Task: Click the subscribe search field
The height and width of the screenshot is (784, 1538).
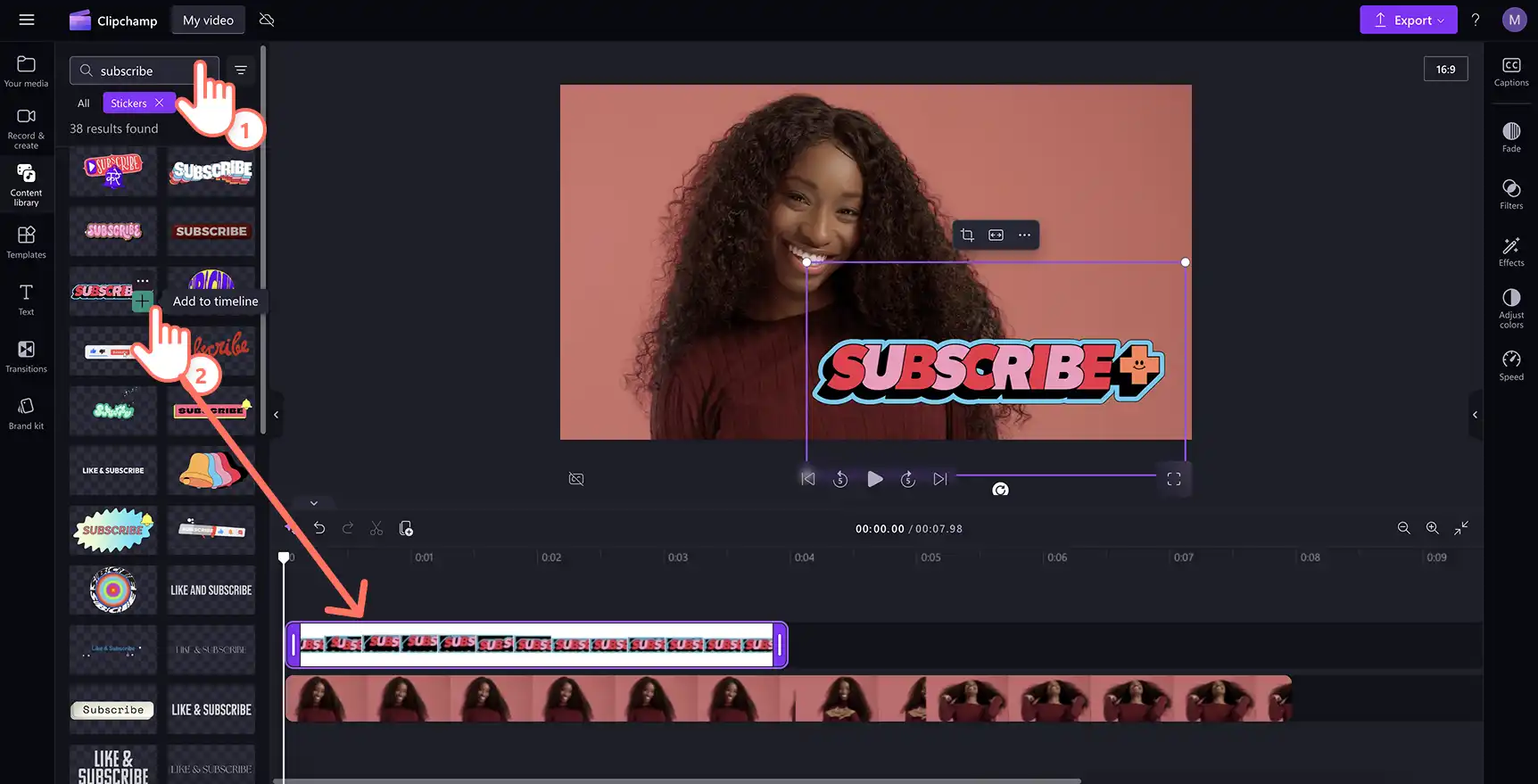Action: [x=145, y=70]
